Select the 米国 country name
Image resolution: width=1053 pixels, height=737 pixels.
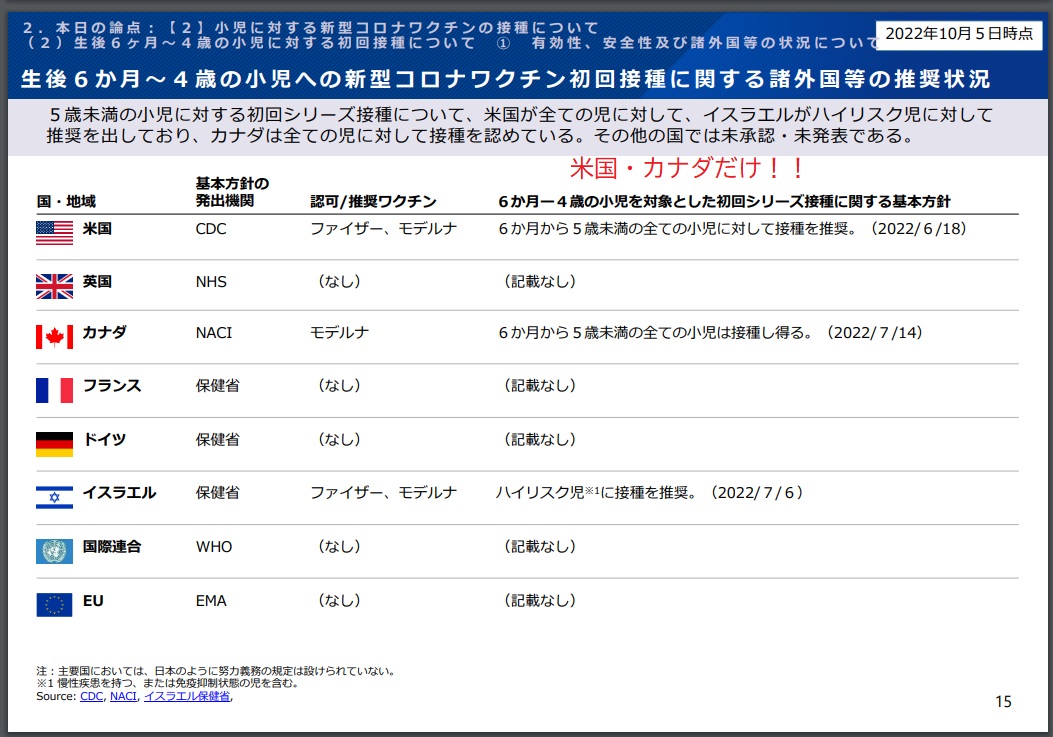[x=97, y=228]
